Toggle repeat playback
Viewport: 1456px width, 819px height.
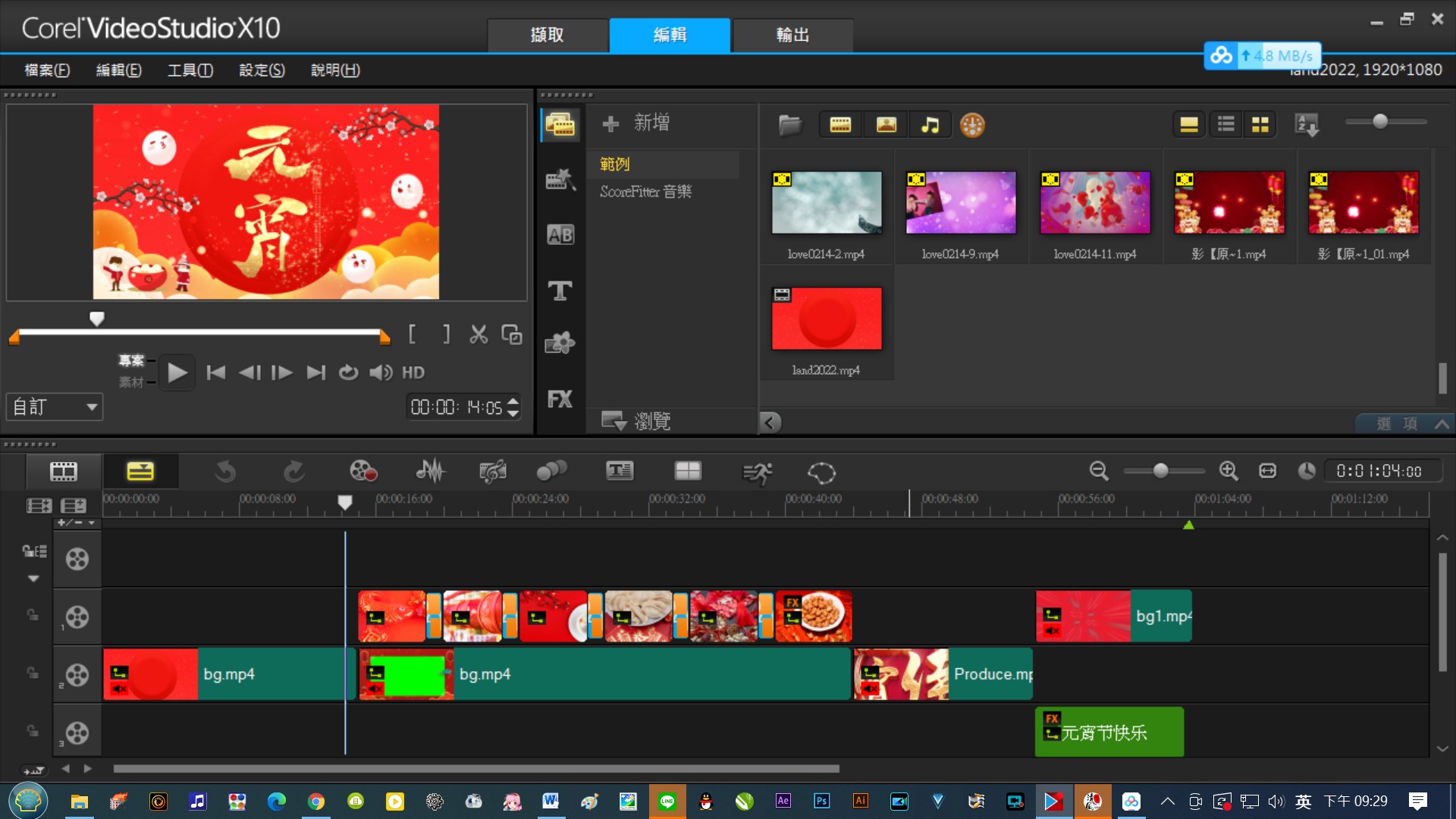click(348, 372)
